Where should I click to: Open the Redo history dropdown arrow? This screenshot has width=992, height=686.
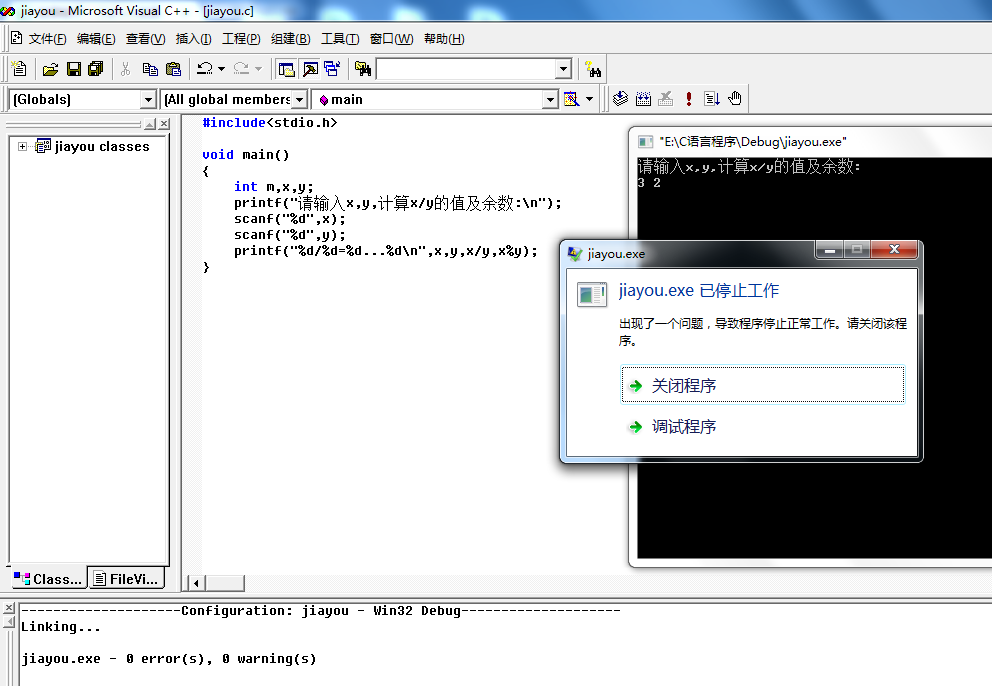pyautogui.click(x=258, y=68)
